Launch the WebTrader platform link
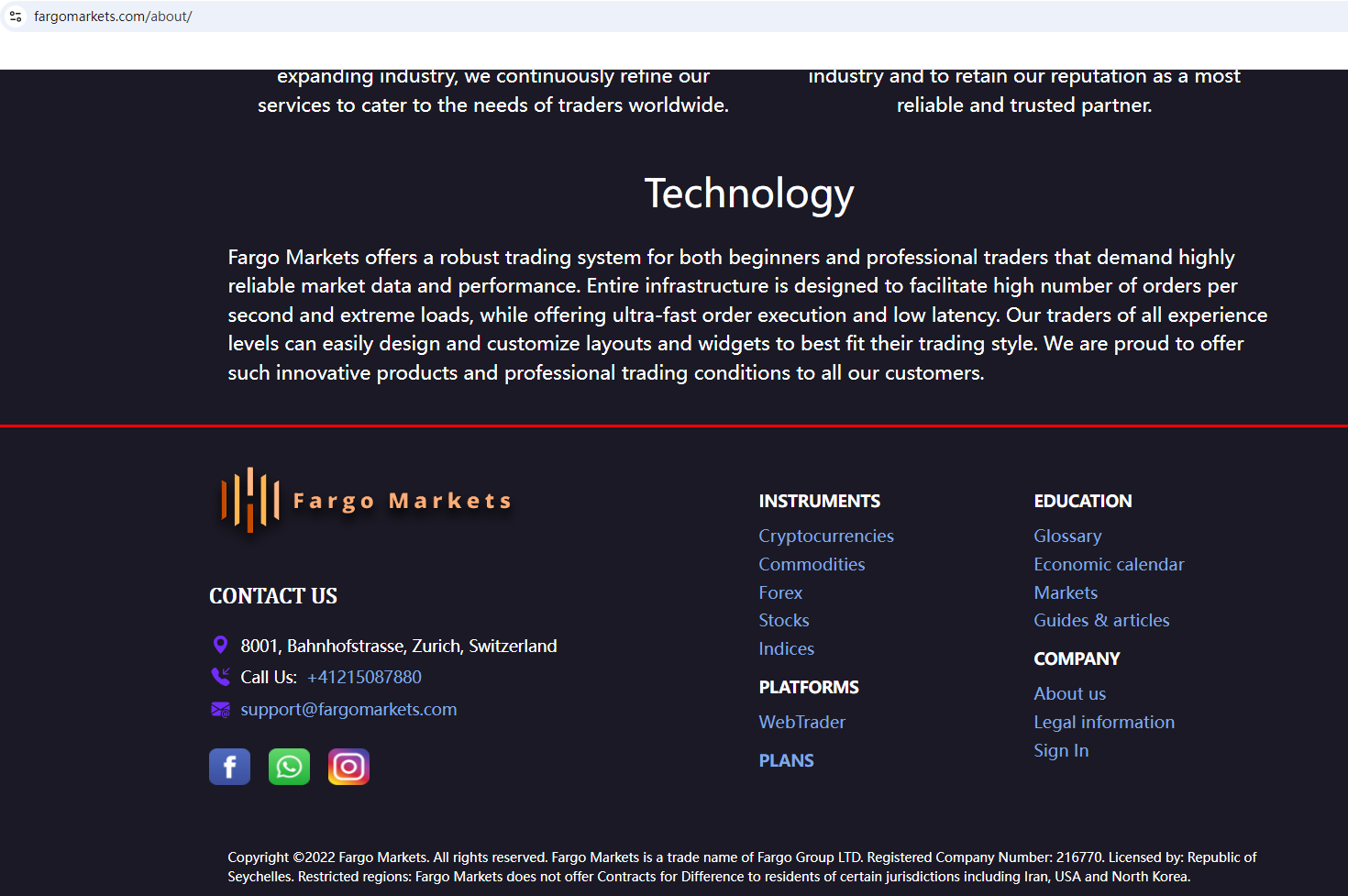Viewport: 1348px width, 896px height. 801,722
